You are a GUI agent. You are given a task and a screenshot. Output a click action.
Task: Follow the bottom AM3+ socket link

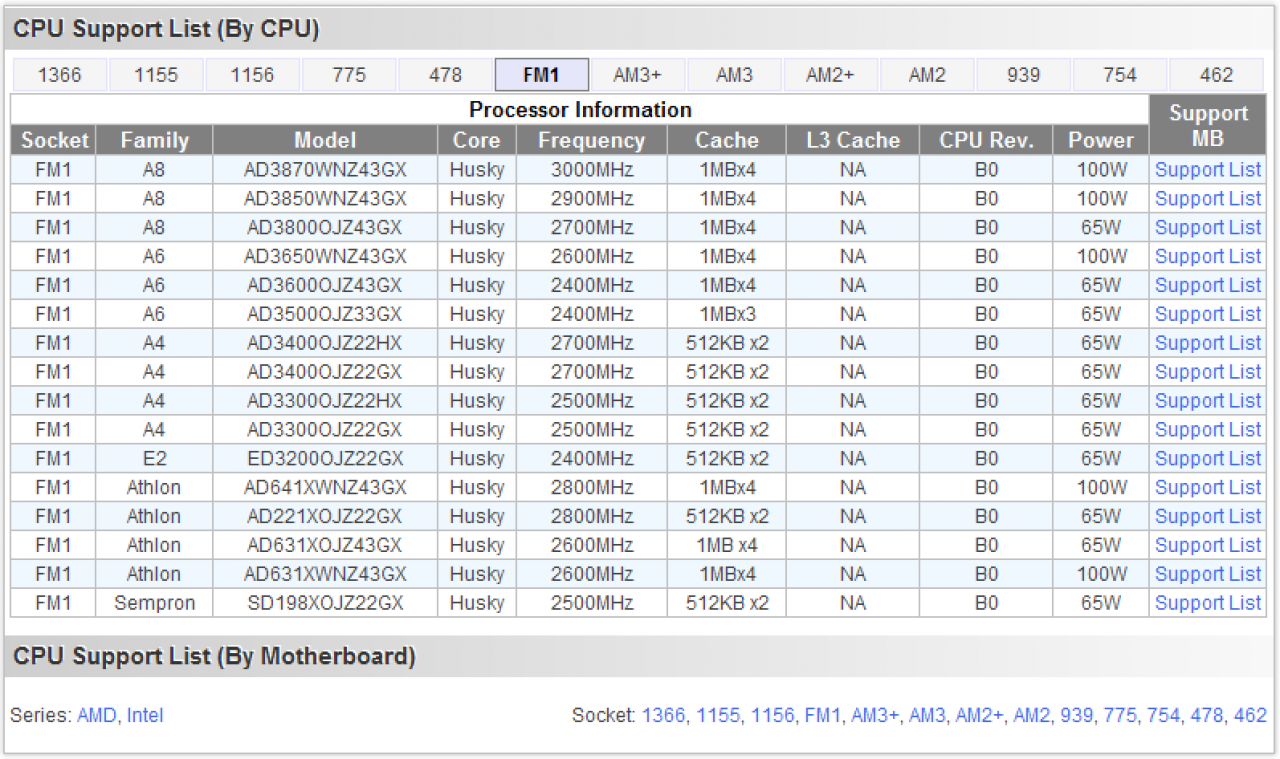(x=874, y=716)
